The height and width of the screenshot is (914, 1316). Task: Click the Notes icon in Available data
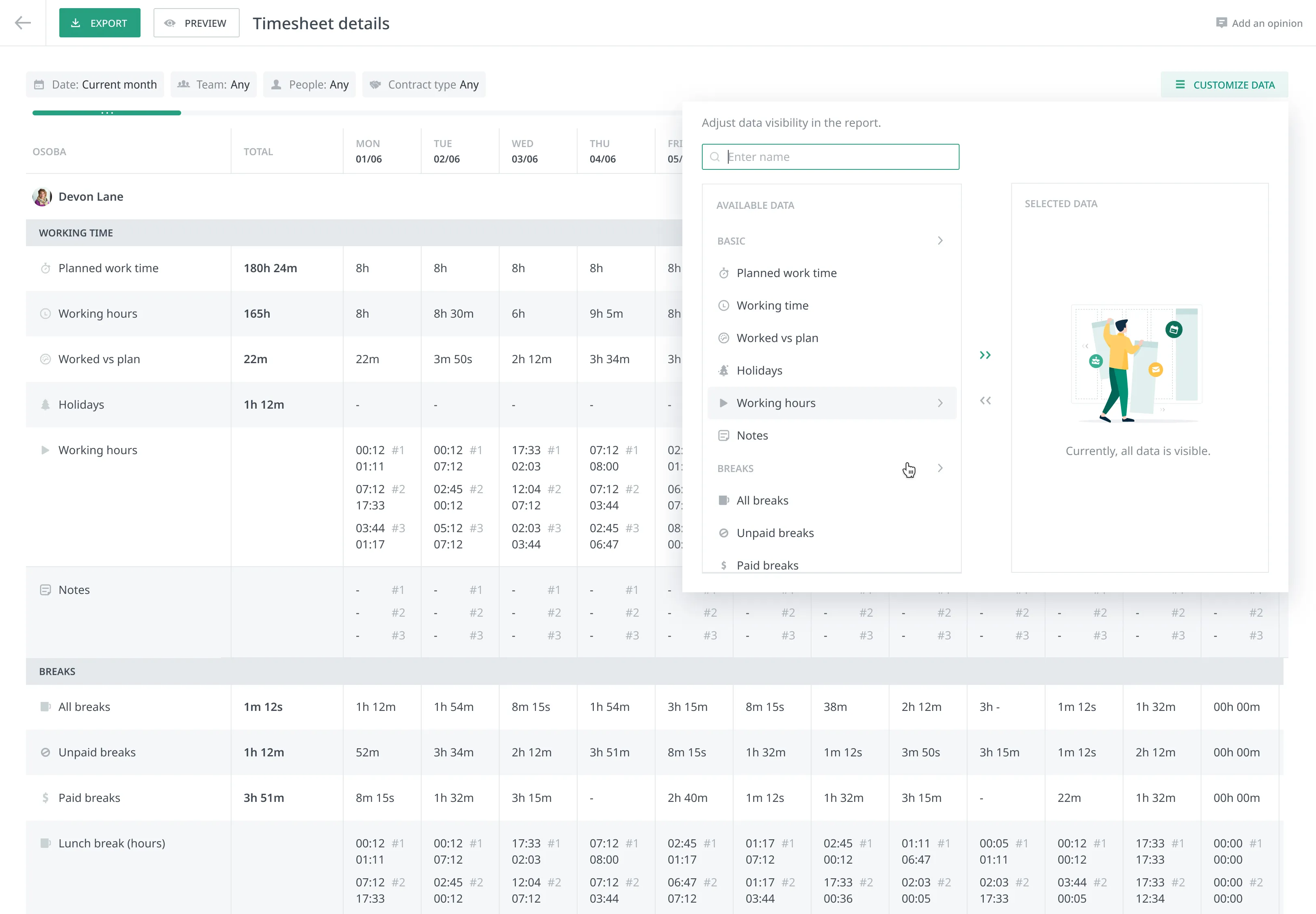point(723,435)
